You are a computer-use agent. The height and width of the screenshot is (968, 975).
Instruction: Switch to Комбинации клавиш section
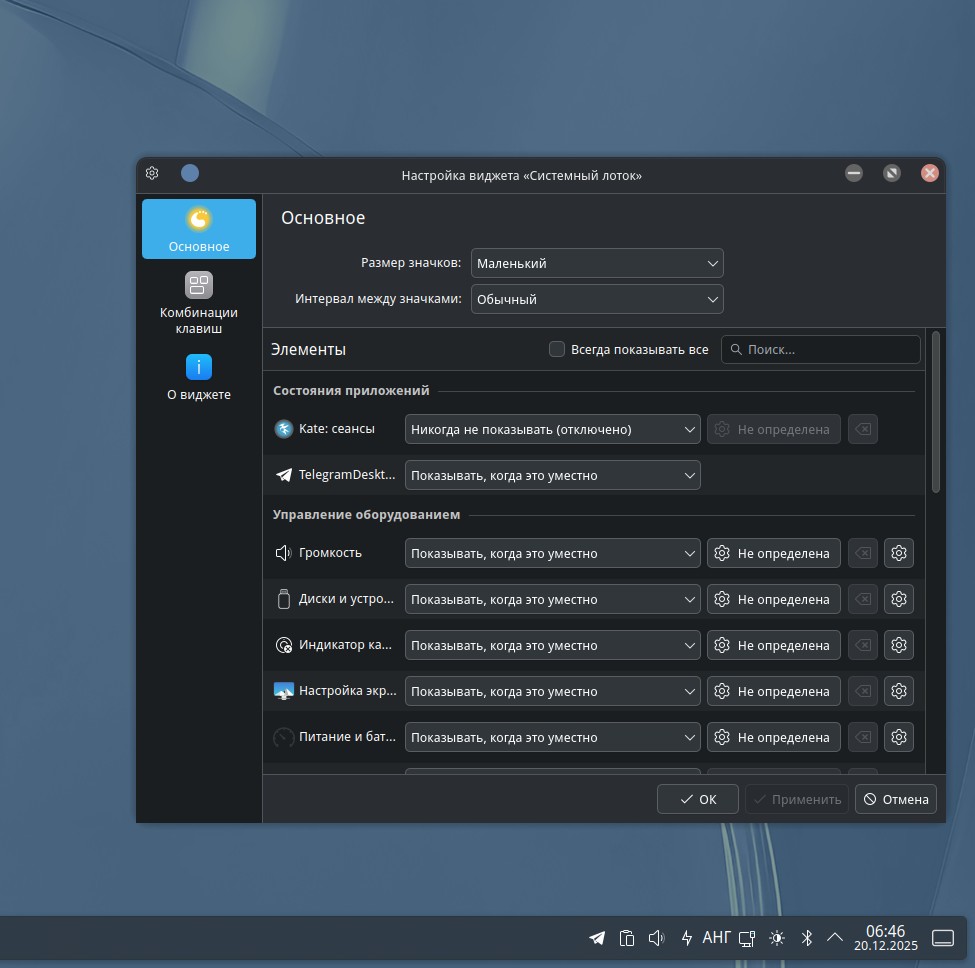click(x=199, y=302)
